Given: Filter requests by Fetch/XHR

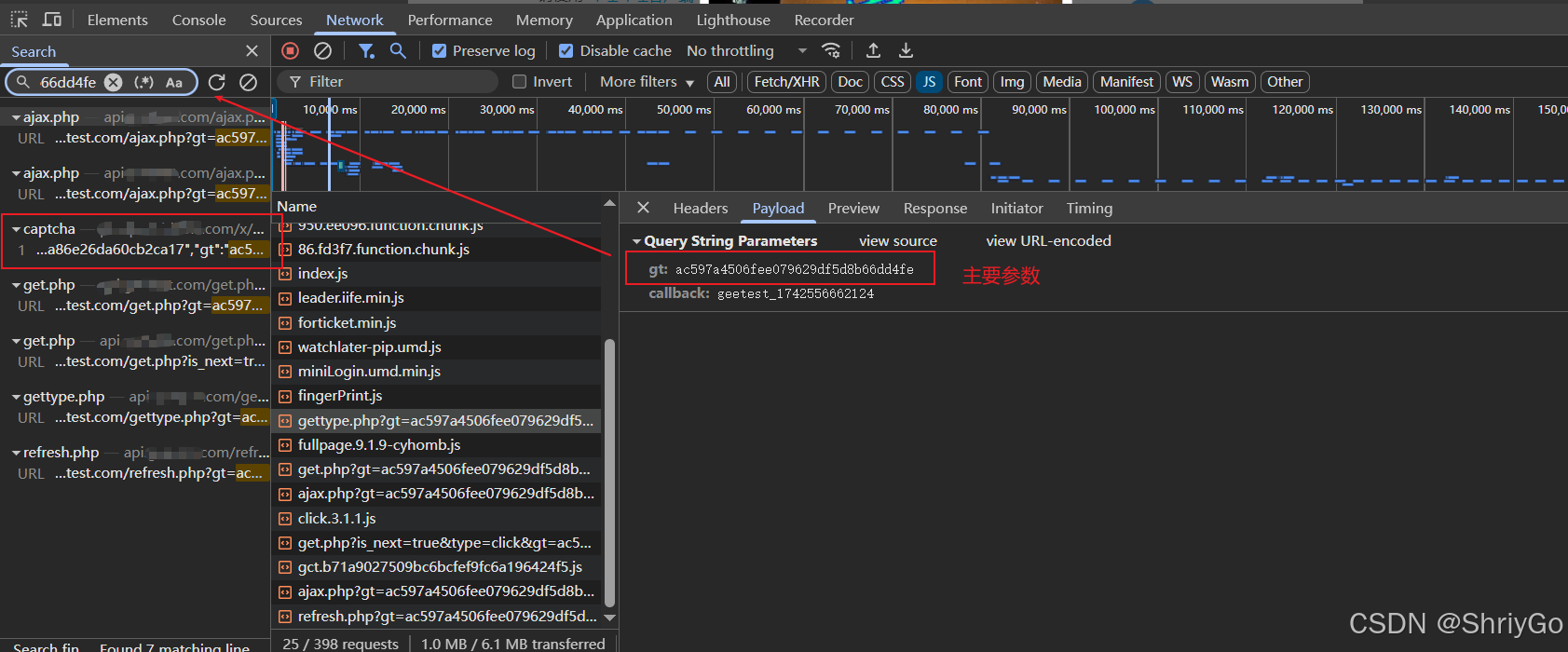Looking at the screenshot, I should click(787, 82).
